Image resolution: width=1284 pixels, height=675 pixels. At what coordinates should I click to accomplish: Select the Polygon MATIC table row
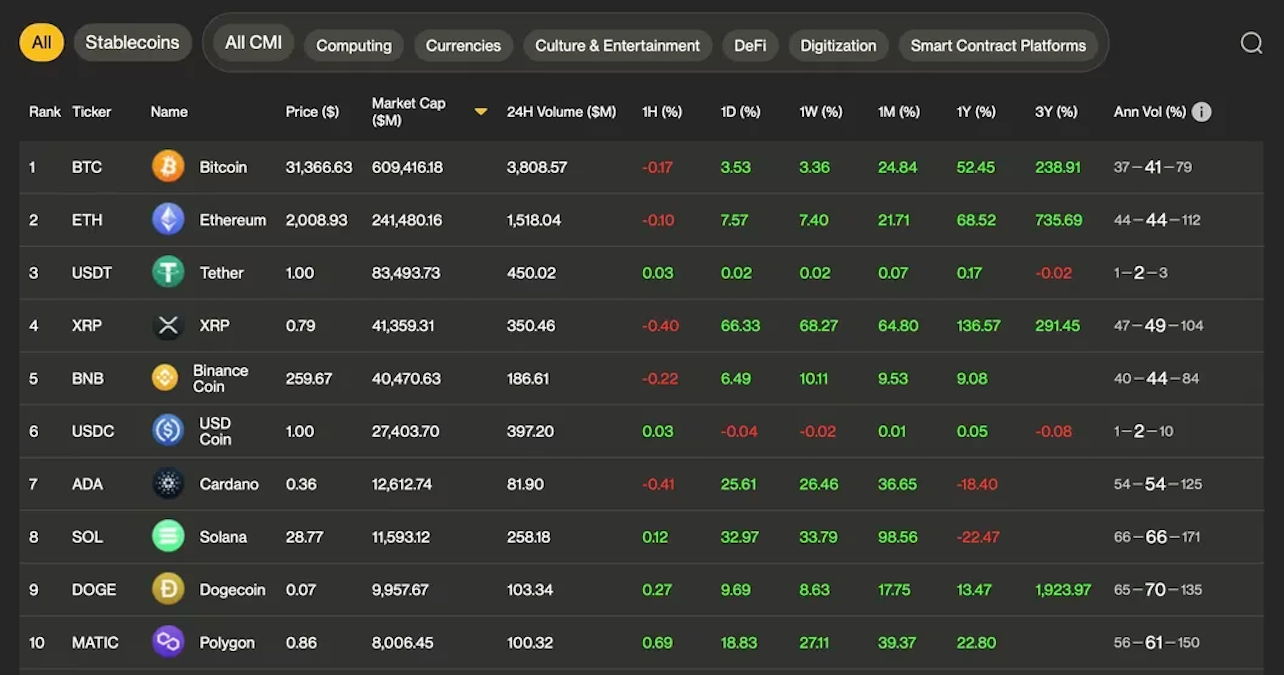tap(640, 642)
